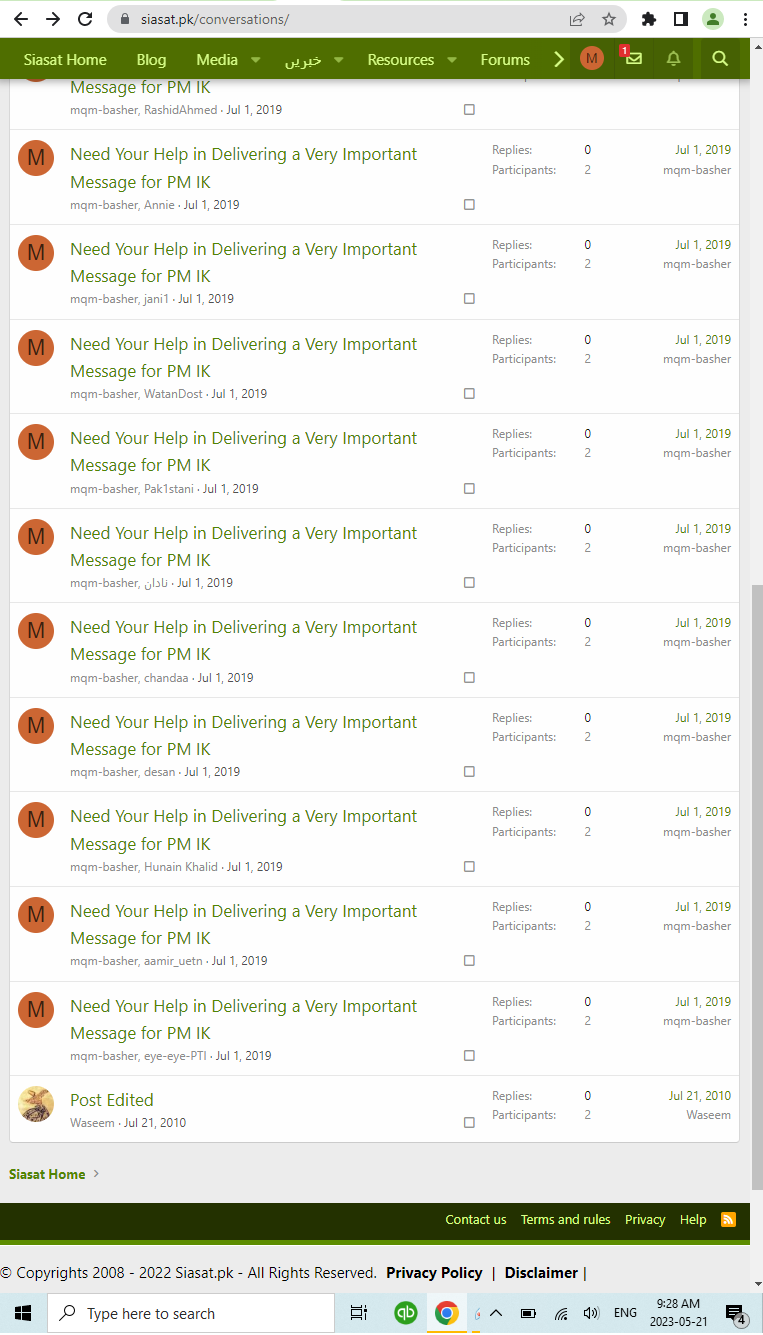Reload the page with the refresh icon
Screen dimensions: 763x1335
86,19
